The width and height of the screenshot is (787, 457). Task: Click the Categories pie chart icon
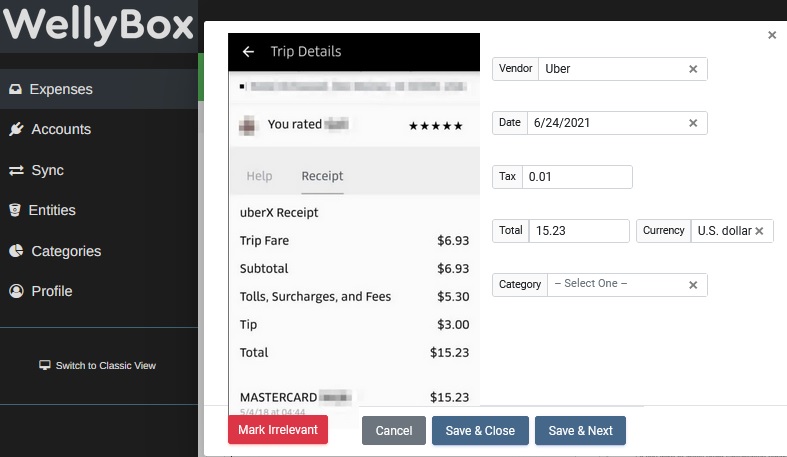[16, 251]
